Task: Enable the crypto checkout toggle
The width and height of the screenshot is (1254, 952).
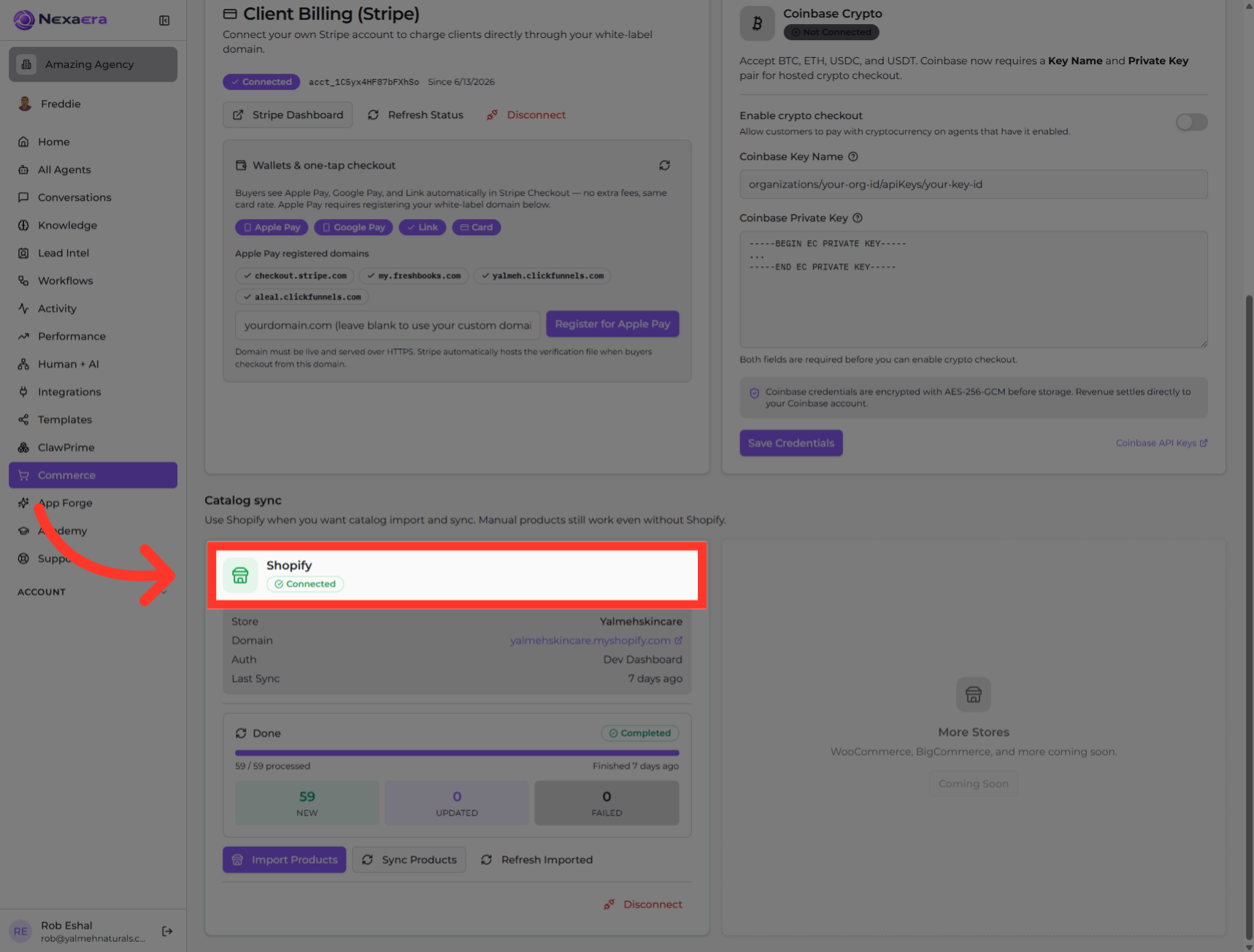Action: (1191, 123)
